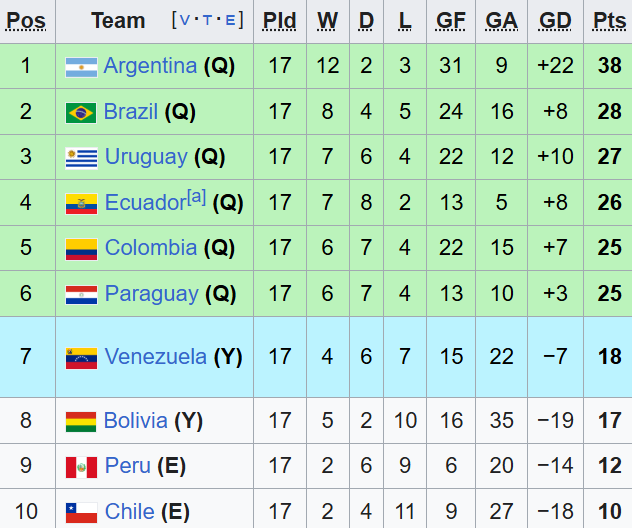Open the Argentina team link
Viewport: 632px width, 528px height.
pyautogui.click(x=150, y=66)
